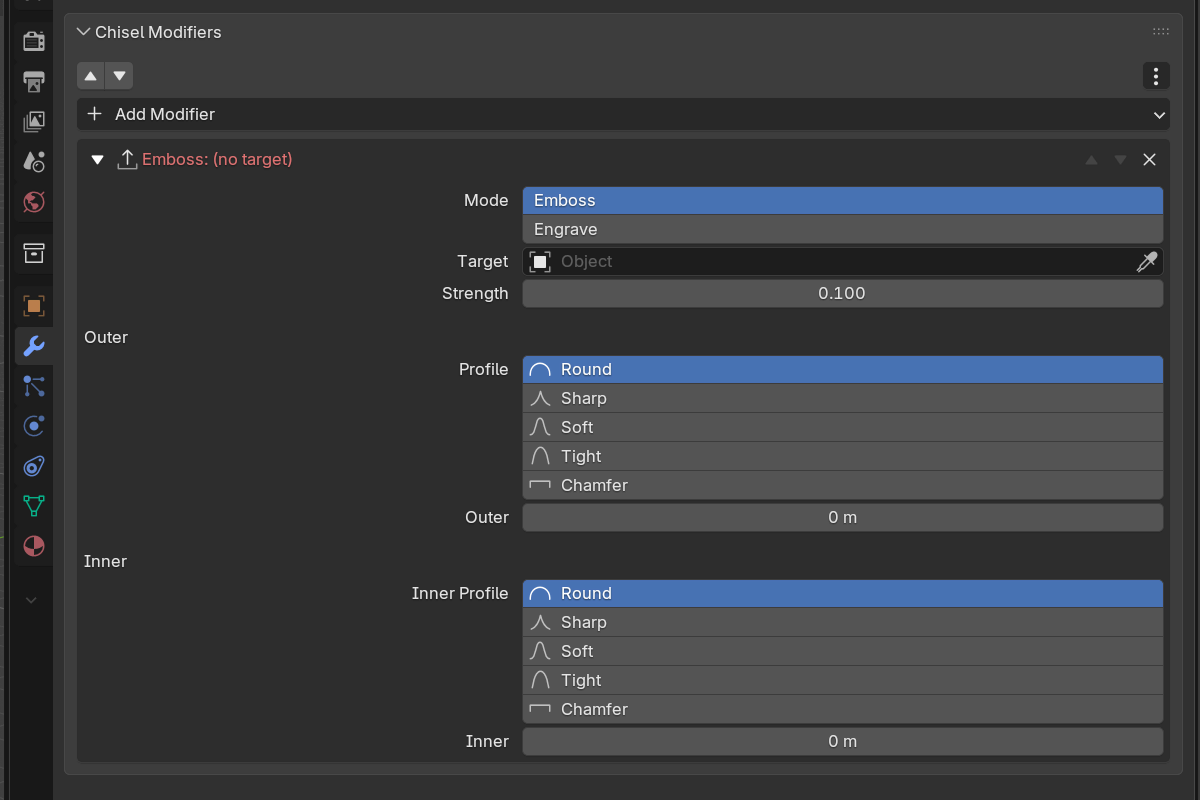The height and width of the screenshot is (800, 1200).
Task: Open the three-dot options menu
Action: point(1156,76)
